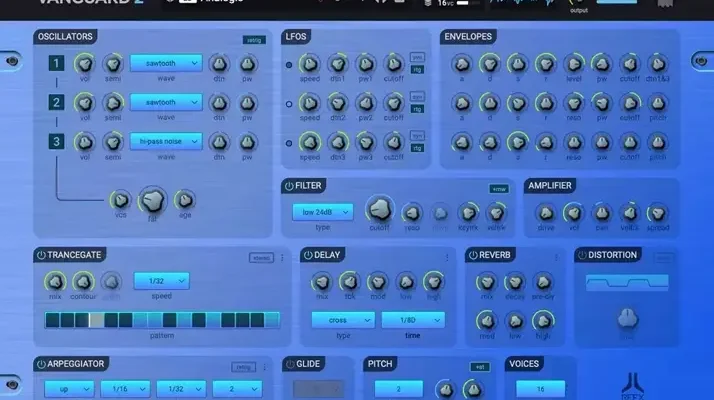
Task: Click the distortion amount knob
Action: [626, 318]
